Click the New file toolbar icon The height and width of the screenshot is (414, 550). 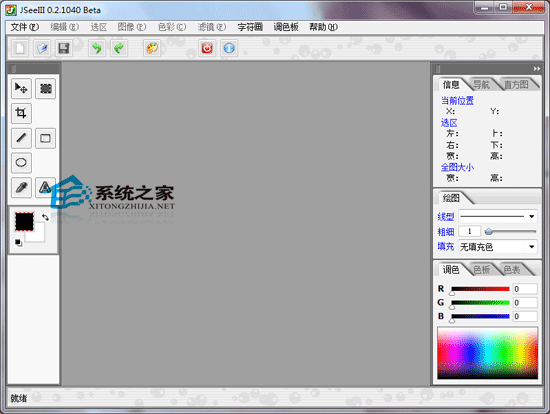pyautogui.click(x=20, y=48)
